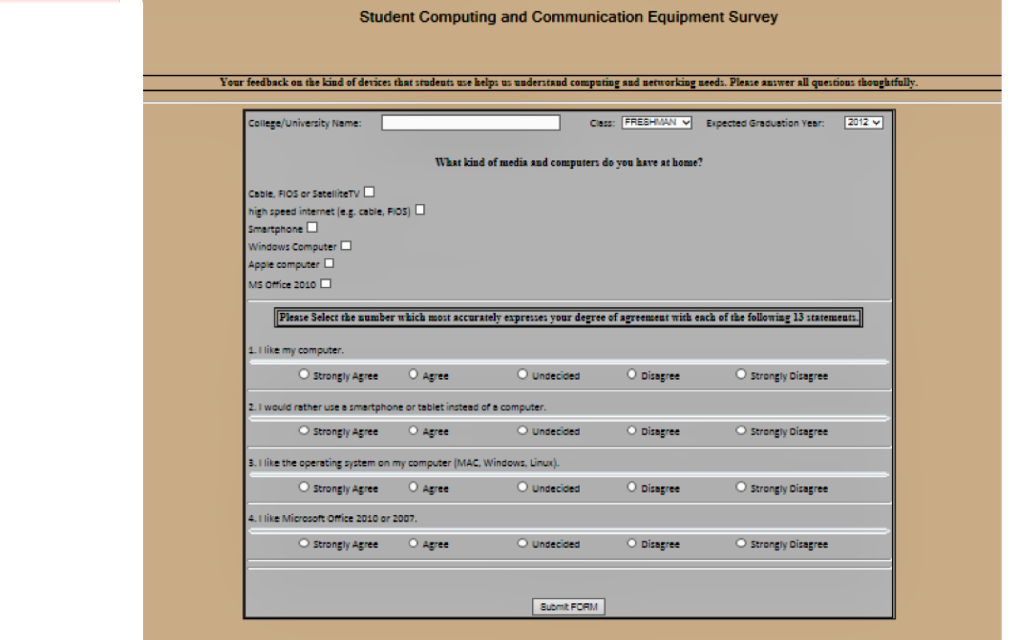Enable the high speed internet checkbox

point(420,210)
